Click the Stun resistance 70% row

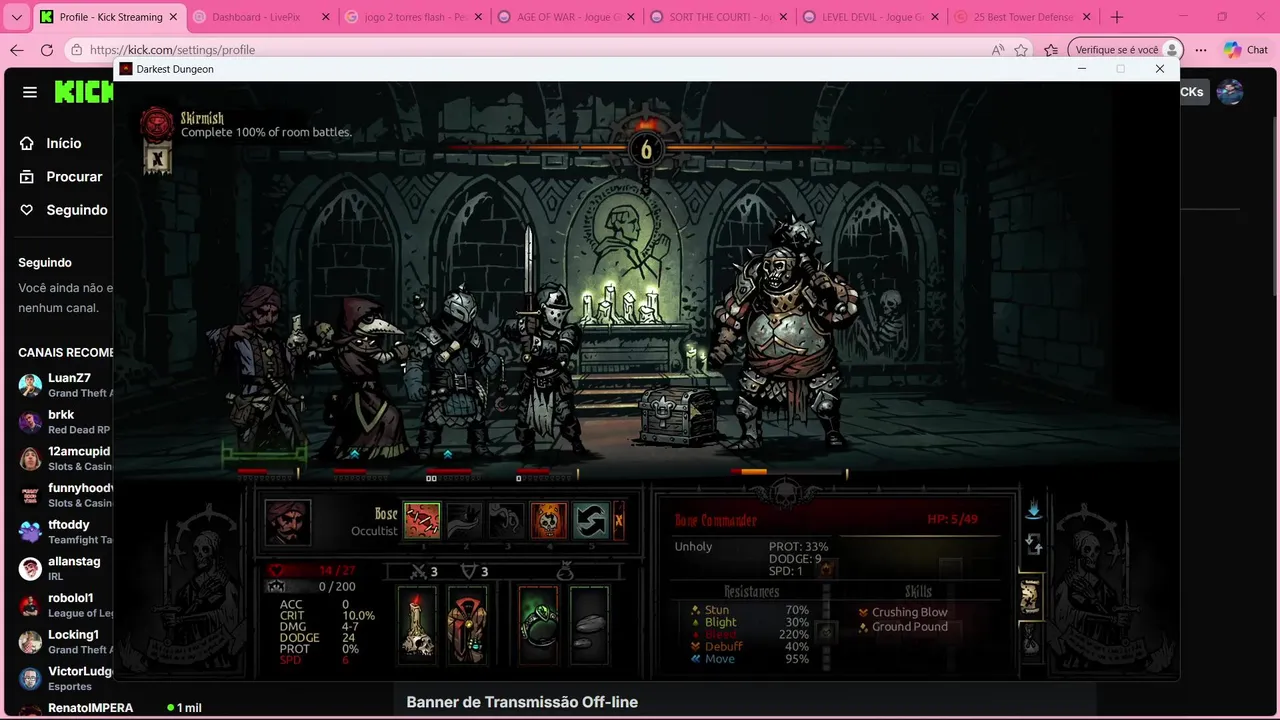(x=750, y=610)
